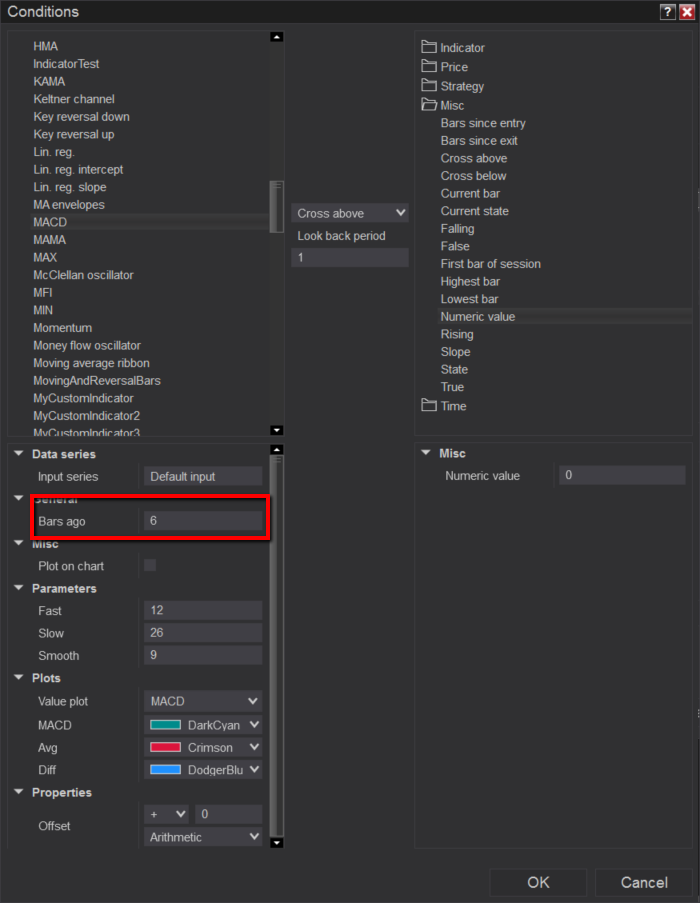
Task: Open the Price folder
Action: [444, 67]
